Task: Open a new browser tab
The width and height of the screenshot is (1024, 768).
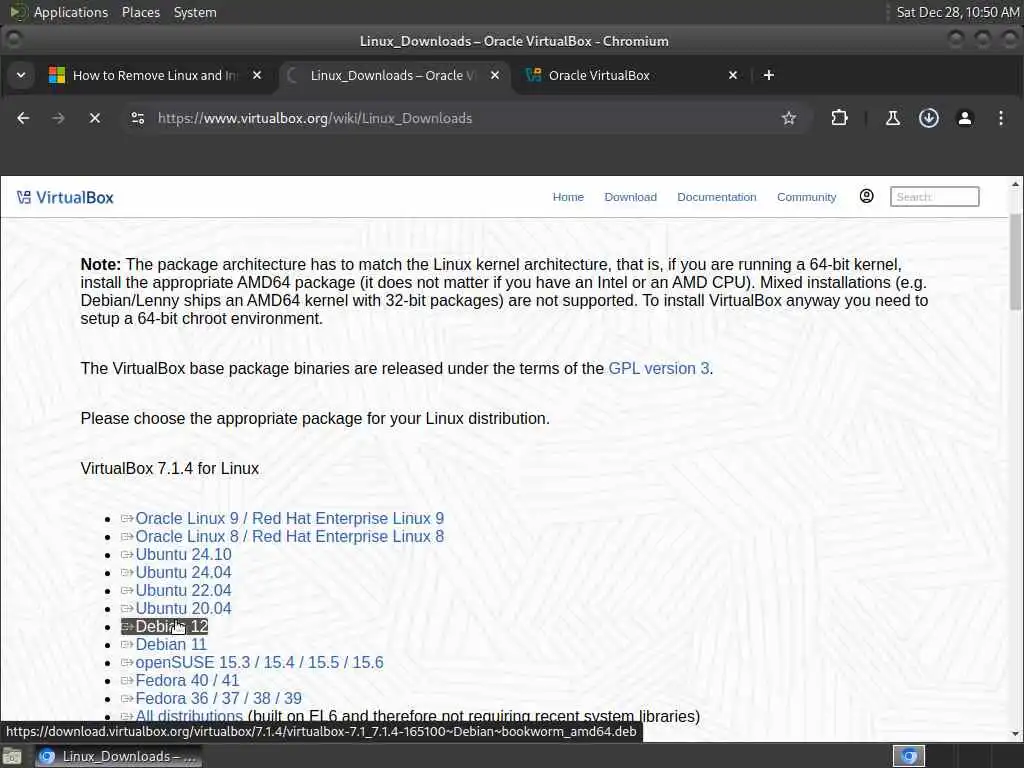Action: 769,75
